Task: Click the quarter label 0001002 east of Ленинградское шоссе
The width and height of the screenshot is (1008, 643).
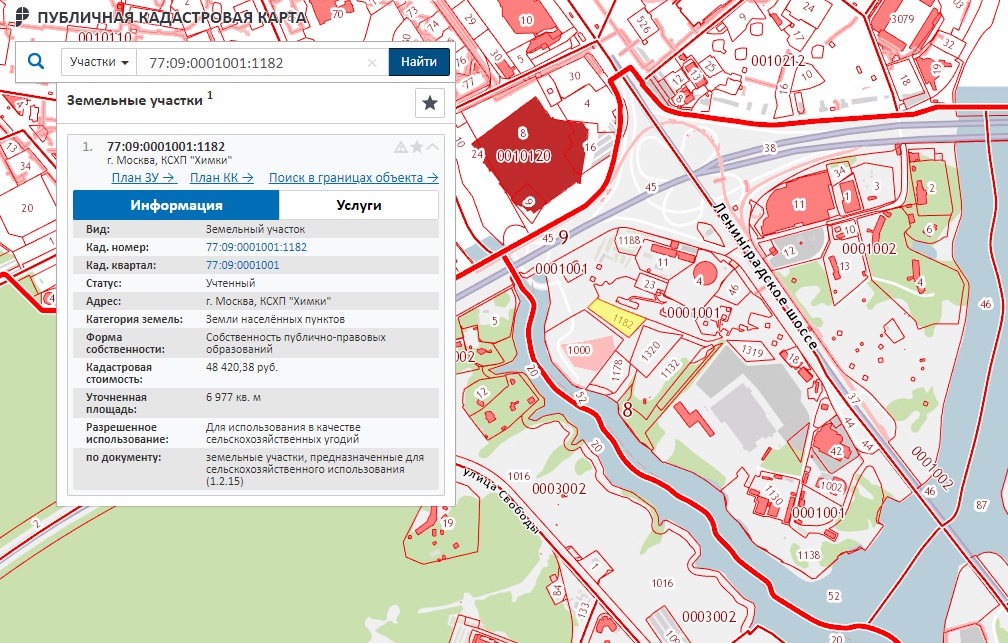Action: point(869,249)
